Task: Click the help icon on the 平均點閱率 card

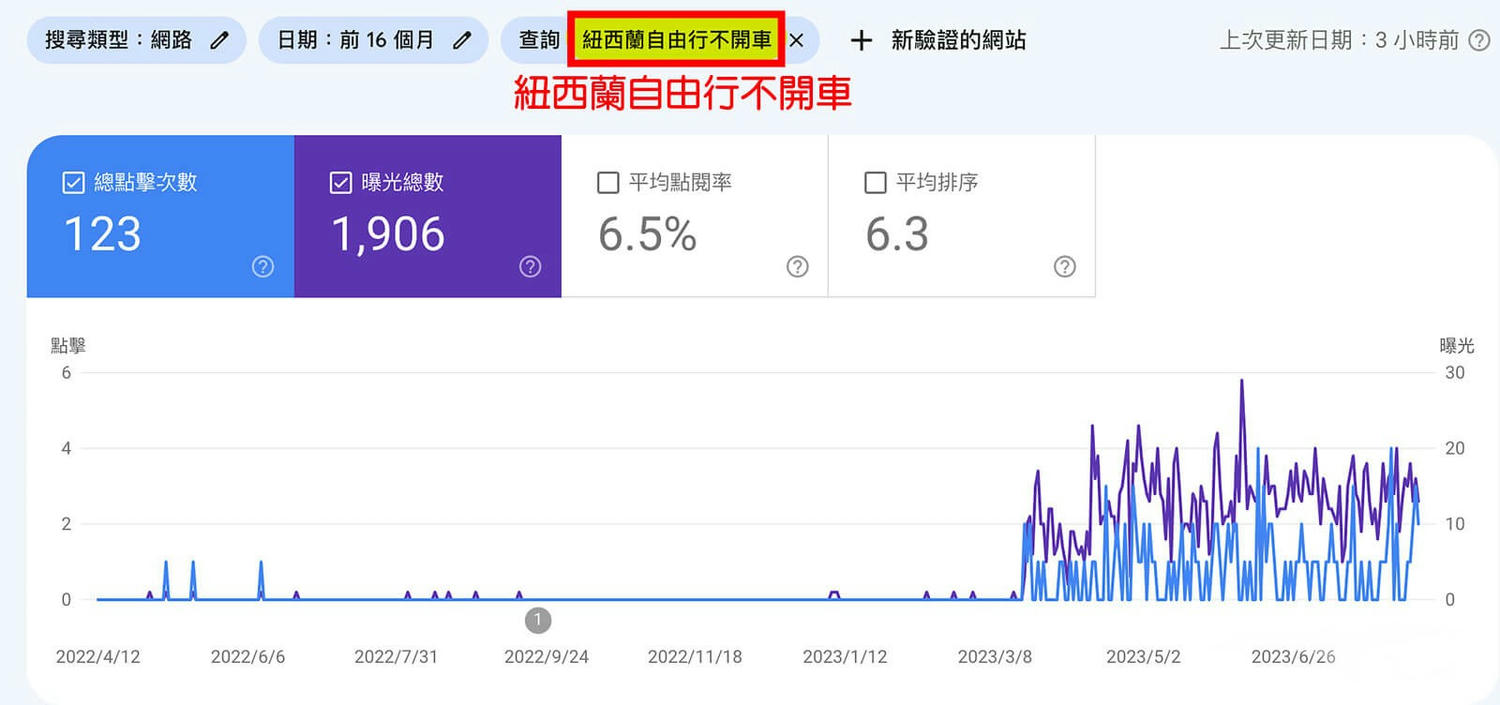Action: pos(797,267)
